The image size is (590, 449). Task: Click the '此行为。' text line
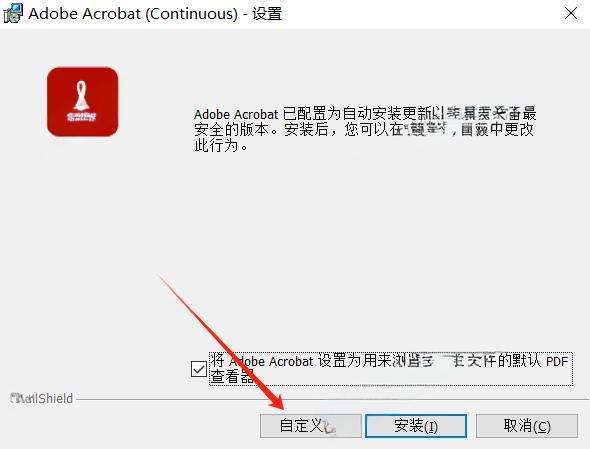coord(221,145)
